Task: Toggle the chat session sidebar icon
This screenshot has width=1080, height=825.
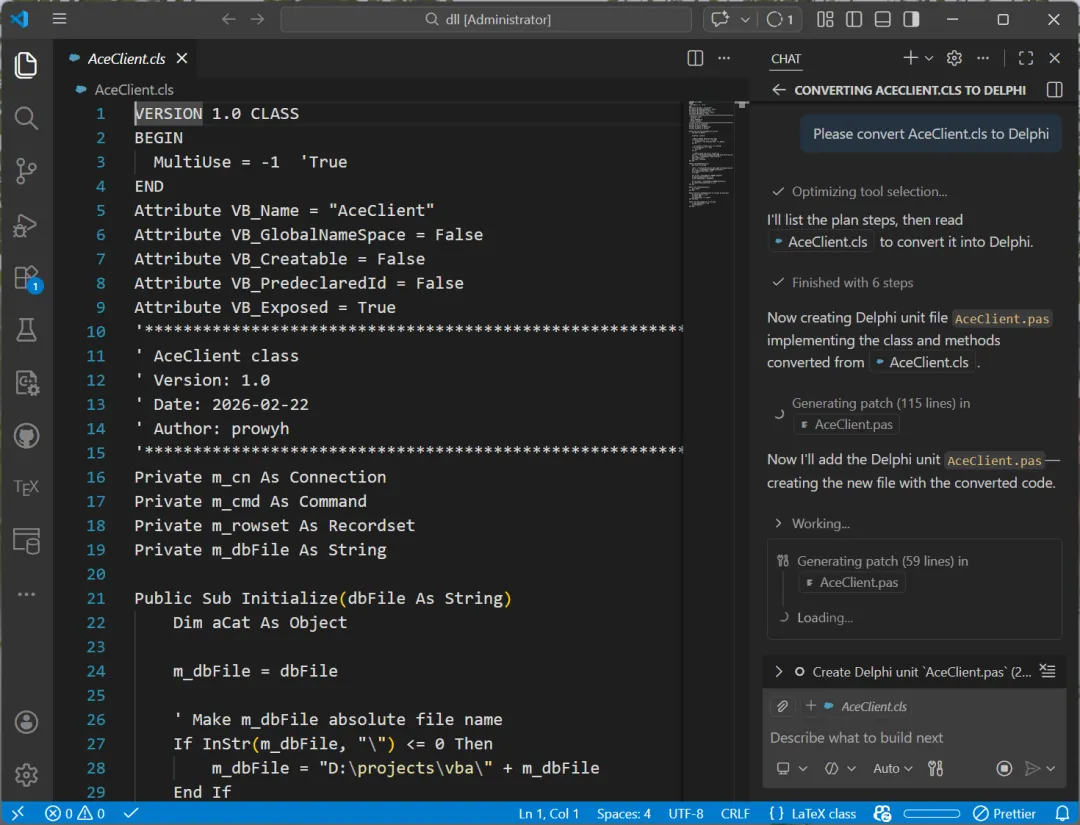Action: coord(1055,90)
